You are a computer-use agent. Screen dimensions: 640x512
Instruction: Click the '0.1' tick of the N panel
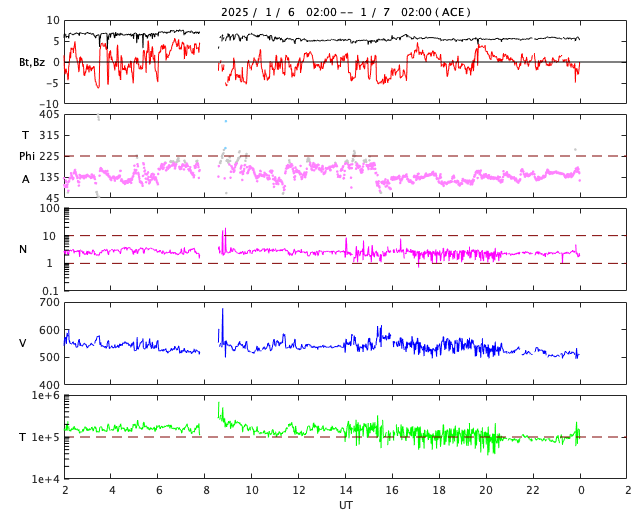51,291
